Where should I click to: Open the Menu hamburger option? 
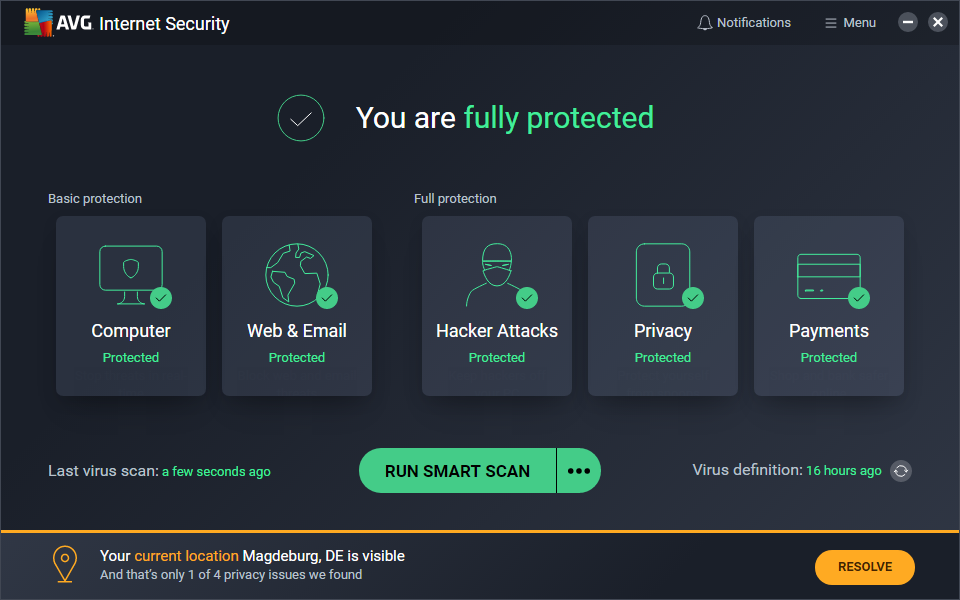point(849,22)
